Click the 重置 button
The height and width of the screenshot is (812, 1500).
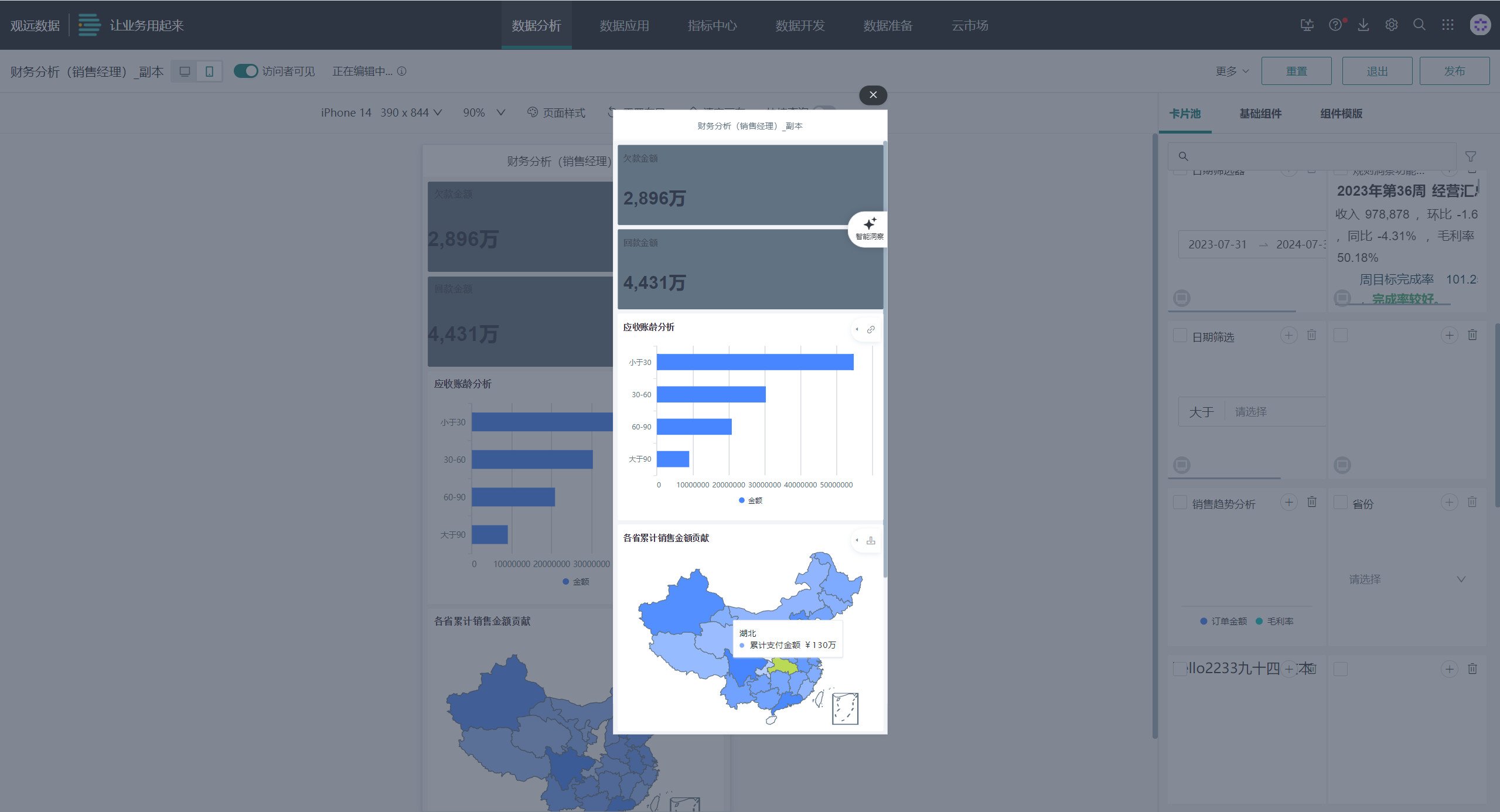pos(1296,71)
